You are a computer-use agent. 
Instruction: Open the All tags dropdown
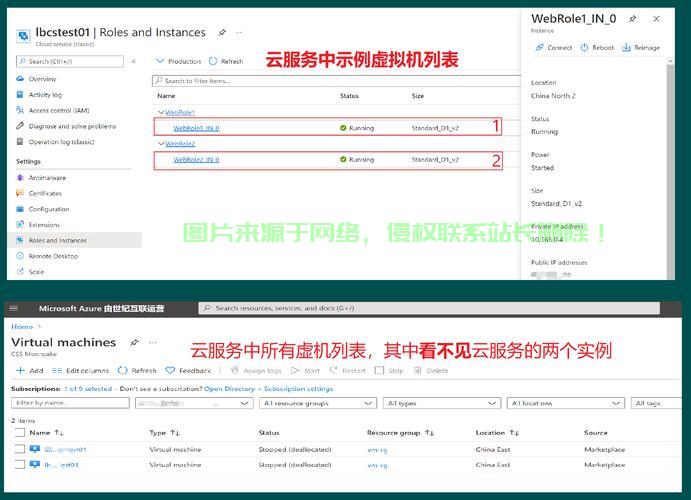(x=657, y=403)
